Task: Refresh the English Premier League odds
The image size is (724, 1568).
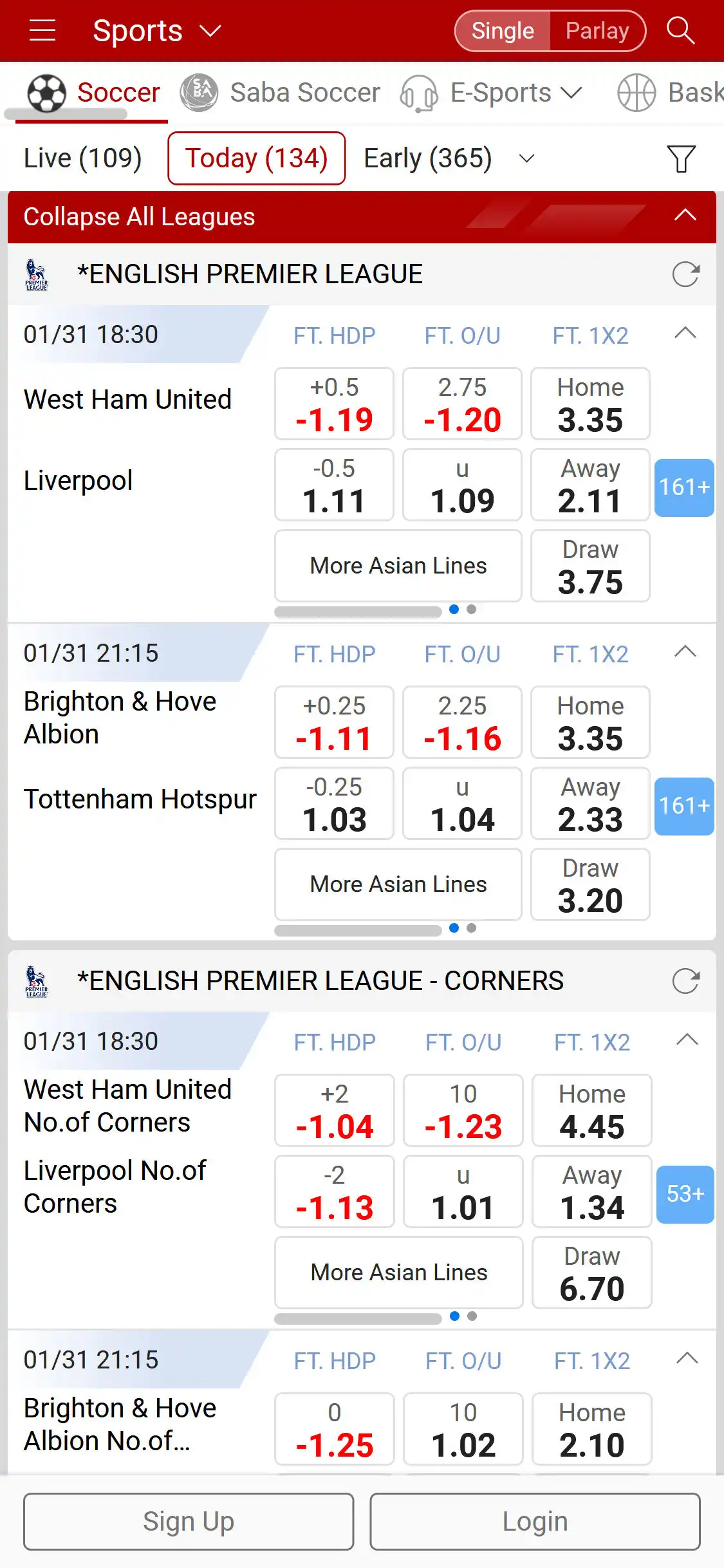Action: click(685, 274)
